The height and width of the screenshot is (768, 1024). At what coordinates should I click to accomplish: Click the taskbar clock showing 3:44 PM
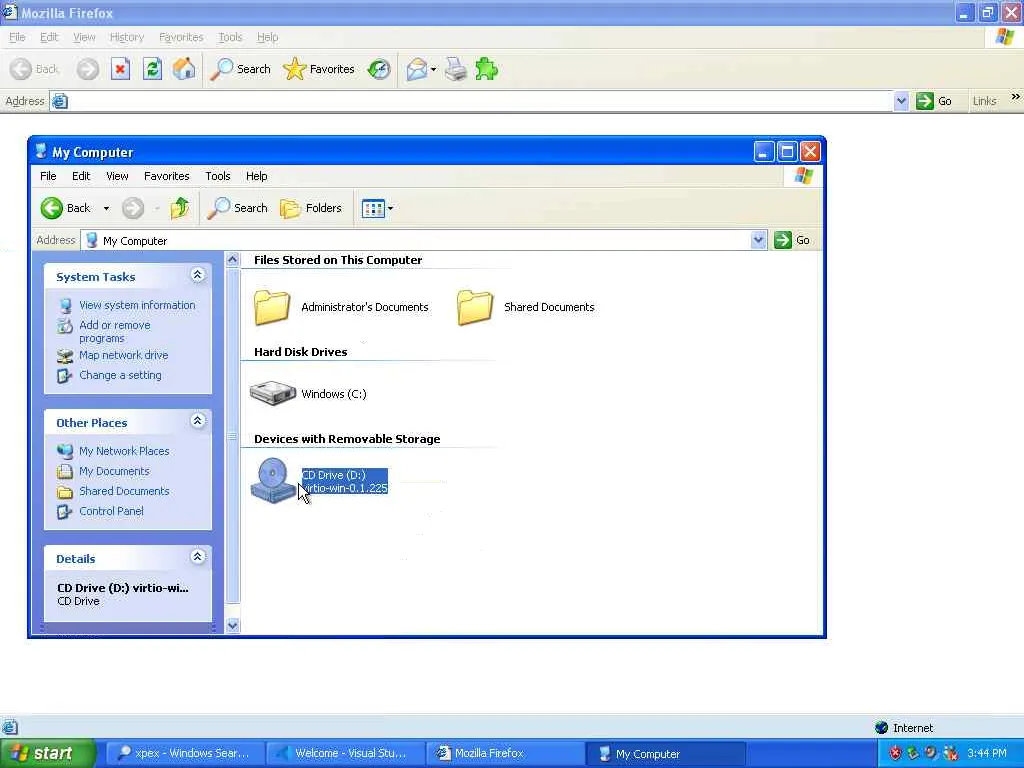tap(987, 754)
